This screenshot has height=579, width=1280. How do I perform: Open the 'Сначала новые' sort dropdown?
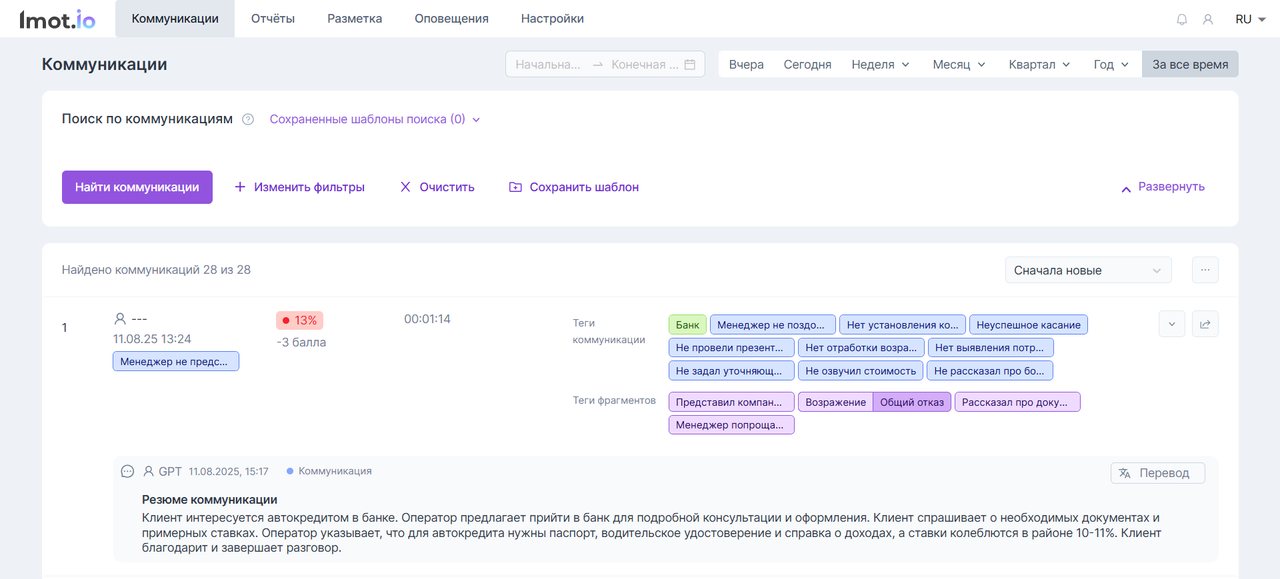pyautogui.click(x=1088, y=270)
